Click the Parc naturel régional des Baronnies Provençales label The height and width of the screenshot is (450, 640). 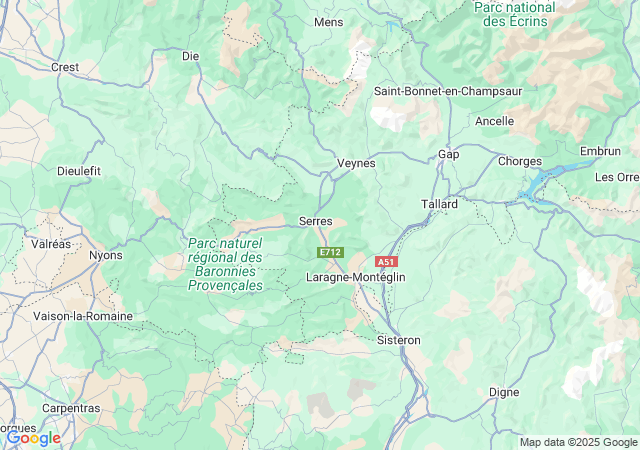pos(225,264)
